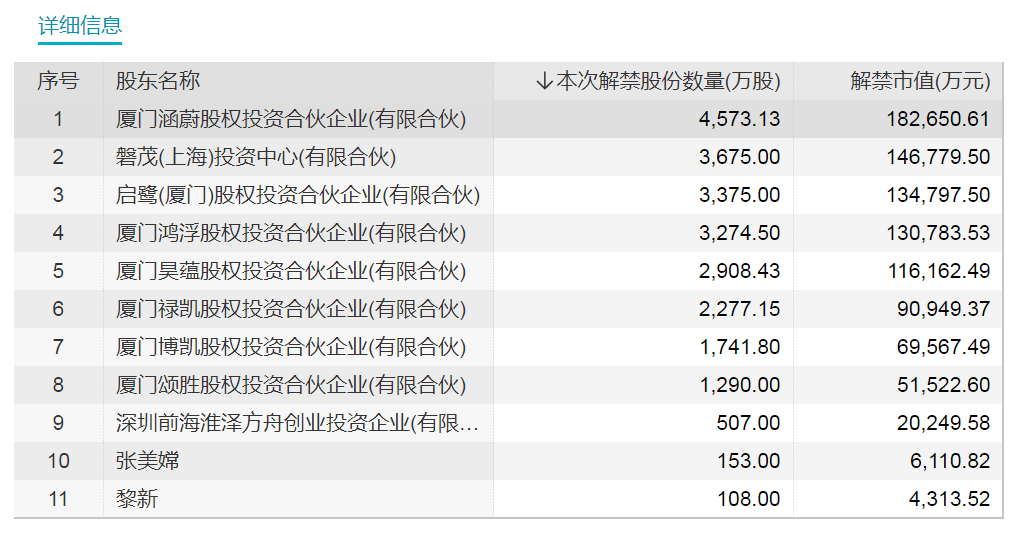Select shareholder 厦门禄凯股权投资合伙企业(有限合伙)
The width and height of the screenshot is (1015, 539).
tap(291, 309)
